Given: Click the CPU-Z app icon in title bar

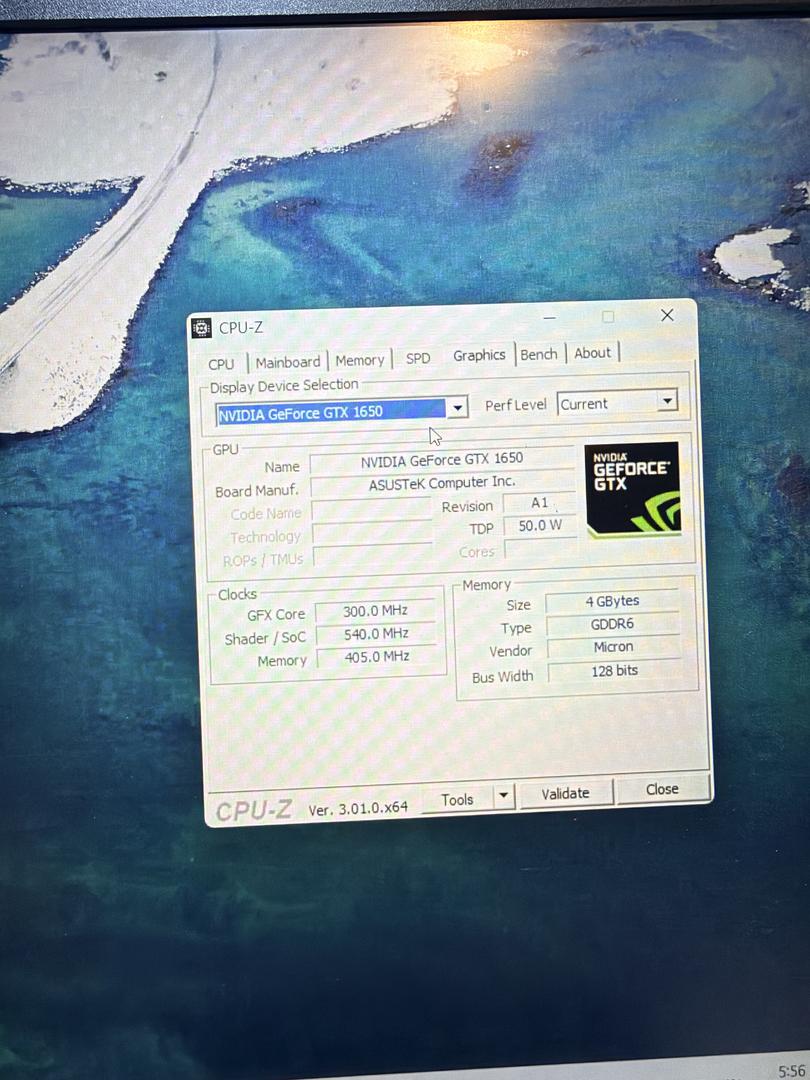Looking at the screenshot, I should point(201,329).
